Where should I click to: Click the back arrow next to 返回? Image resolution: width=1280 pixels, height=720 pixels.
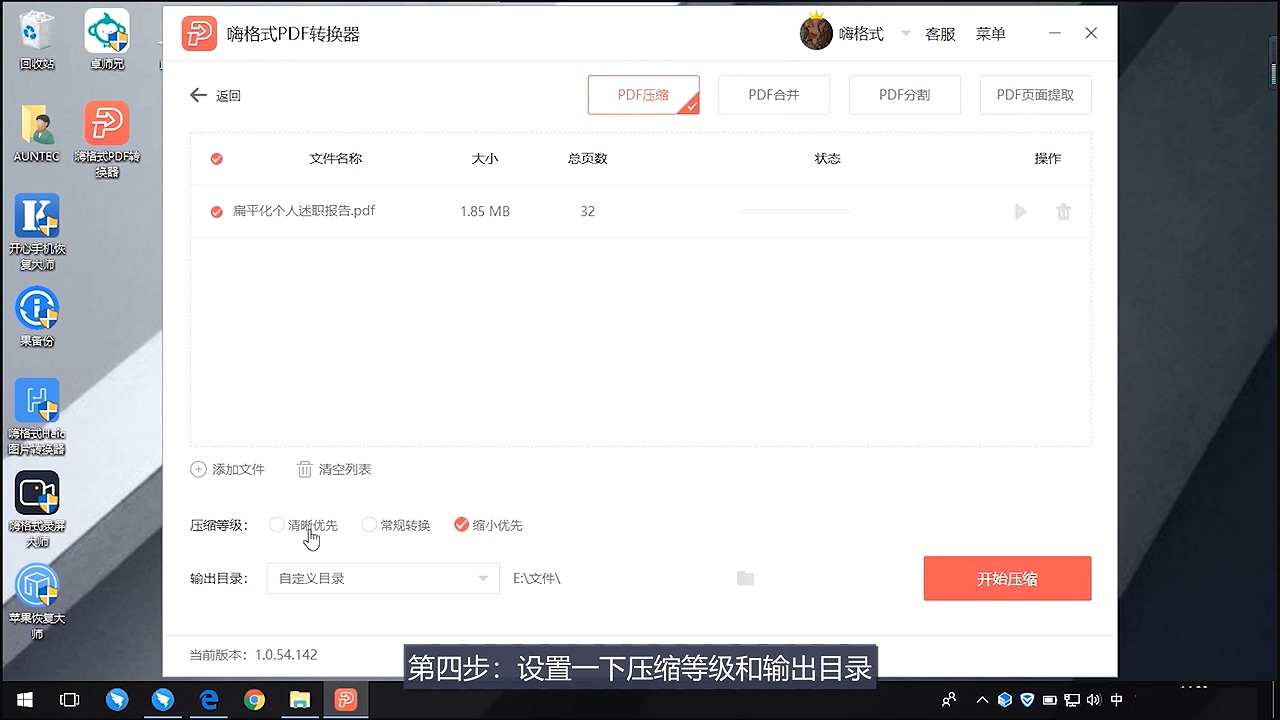[x=198, y=94]
